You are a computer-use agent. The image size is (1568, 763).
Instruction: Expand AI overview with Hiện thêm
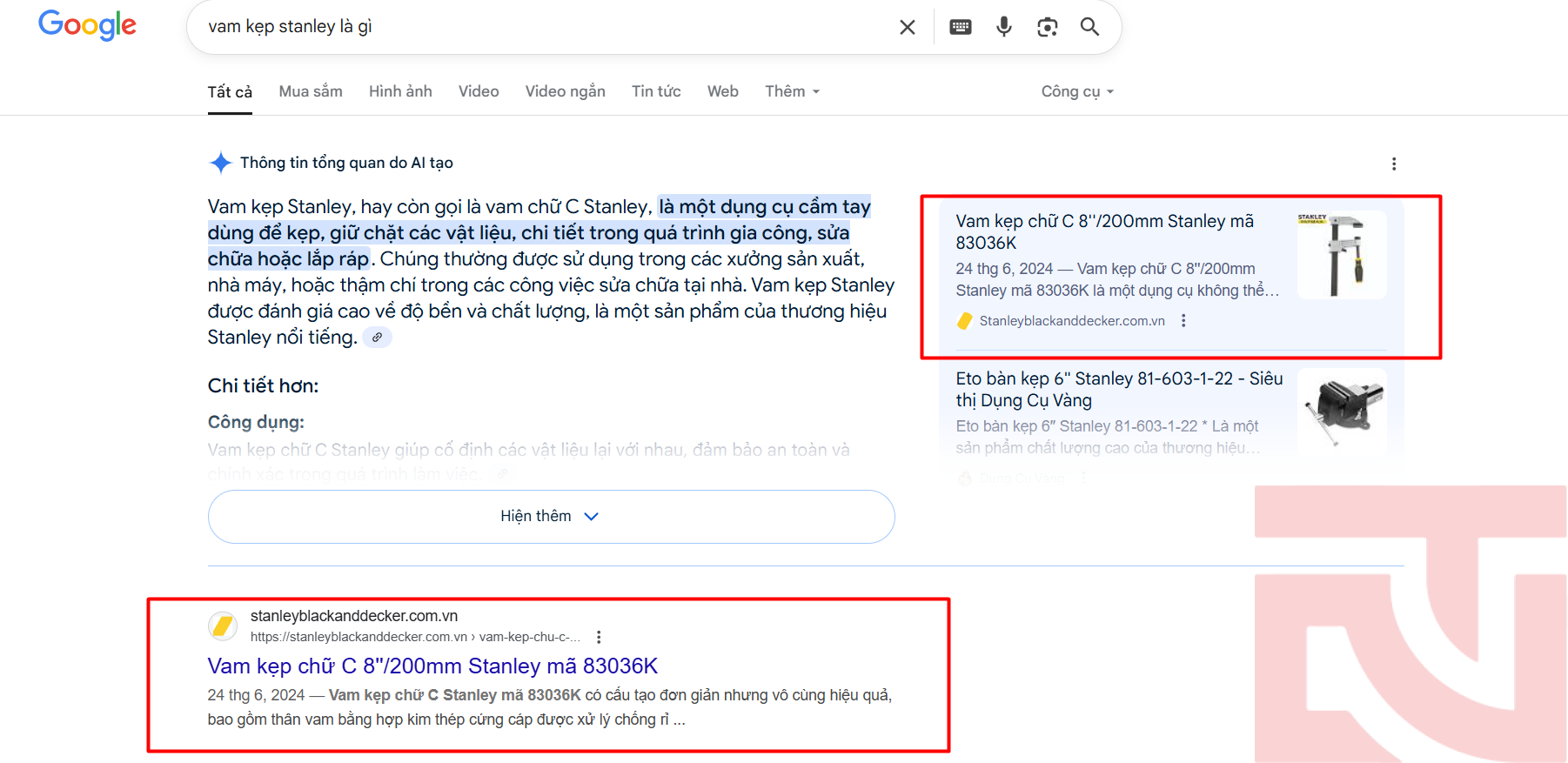pyautogui.click(x=551, y=517)
